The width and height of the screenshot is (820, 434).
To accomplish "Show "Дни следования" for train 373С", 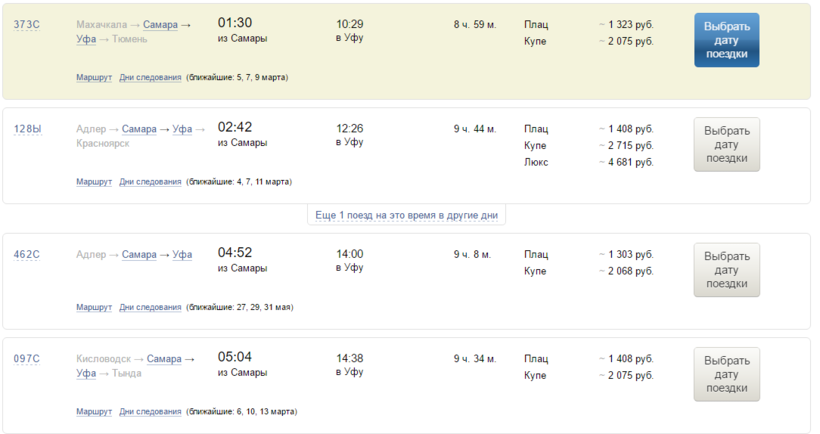I will pos(150,77).
